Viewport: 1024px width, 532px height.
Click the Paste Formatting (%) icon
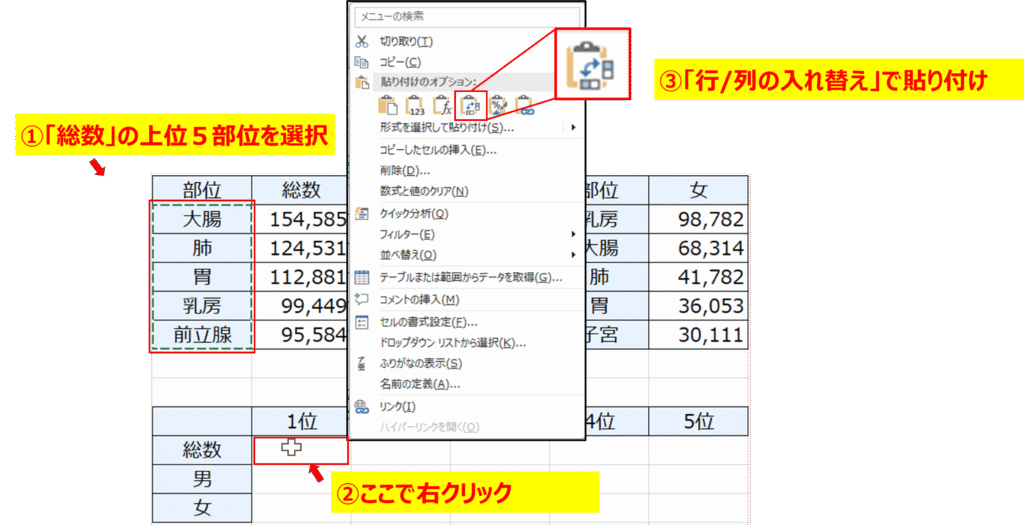pos(497,104)
